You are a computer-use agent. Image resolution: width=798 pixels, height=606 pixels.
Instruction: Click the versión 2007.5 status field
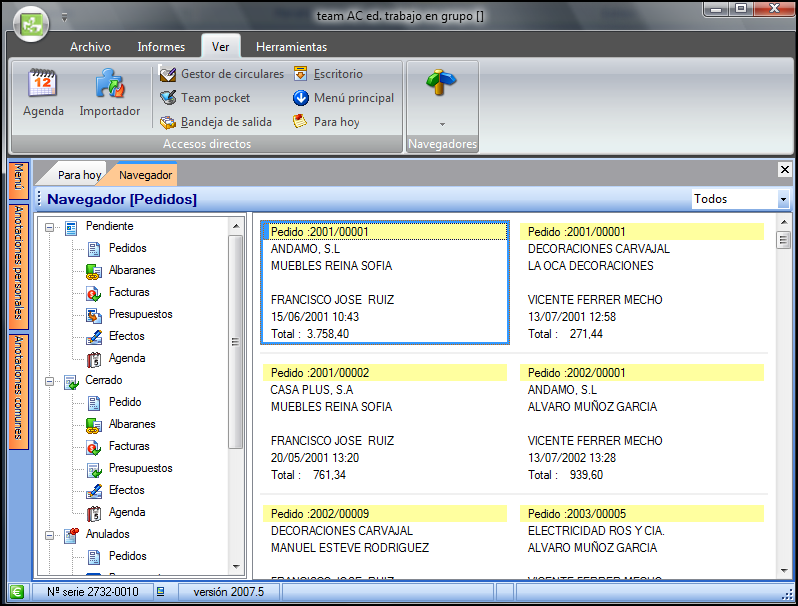[229, 592]
